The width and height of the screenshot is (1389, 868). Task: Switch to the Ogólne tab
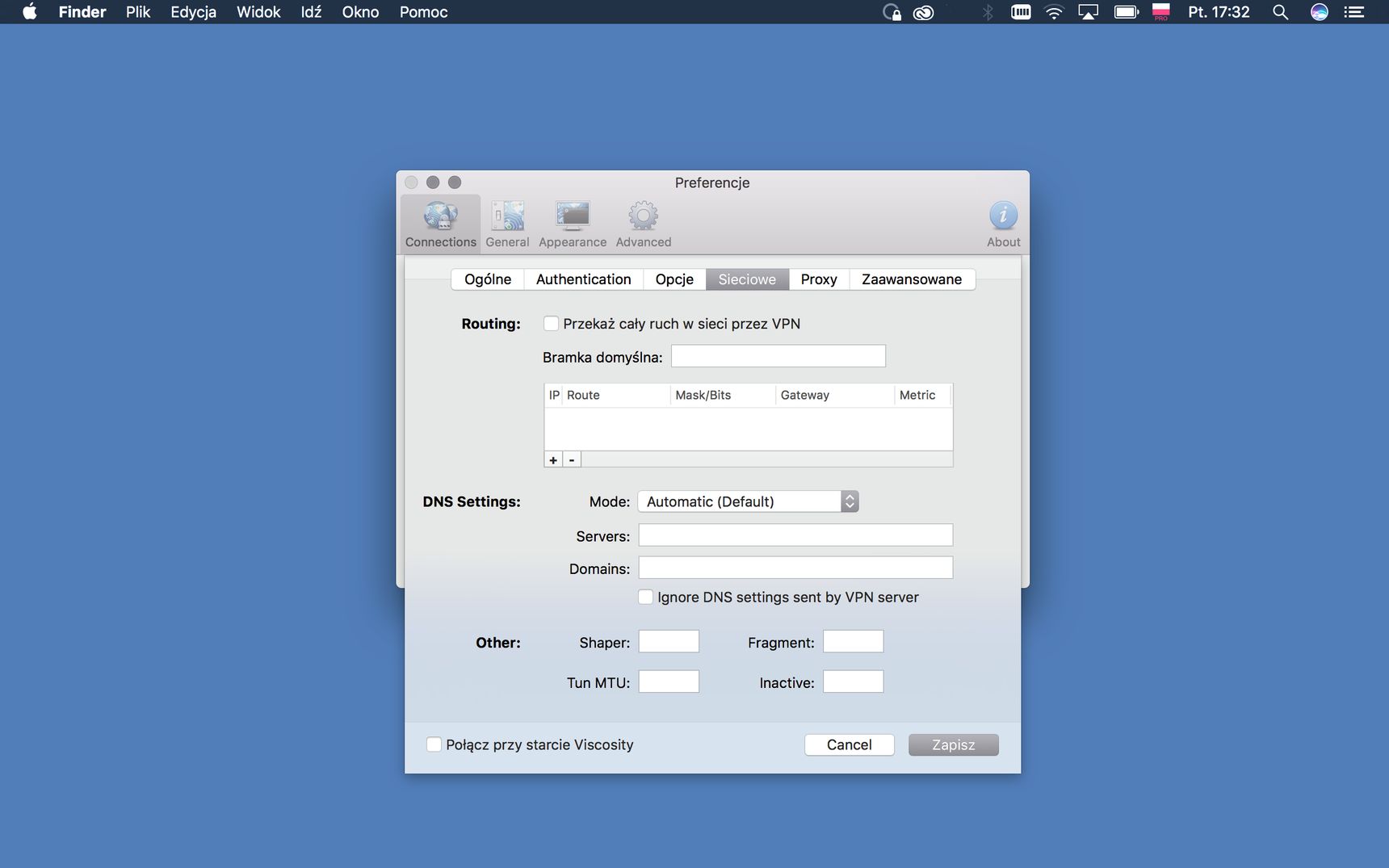pyautogui.click(x=488, y=279)
